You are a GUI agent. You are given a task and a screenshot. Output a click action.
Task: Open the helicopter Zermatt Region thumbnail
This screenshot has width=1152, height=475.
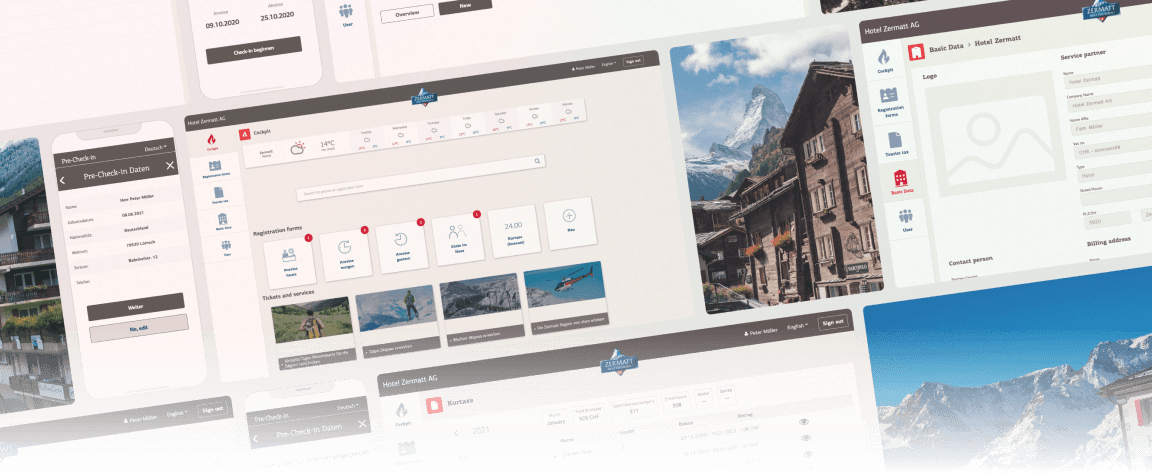click(564, 285)
